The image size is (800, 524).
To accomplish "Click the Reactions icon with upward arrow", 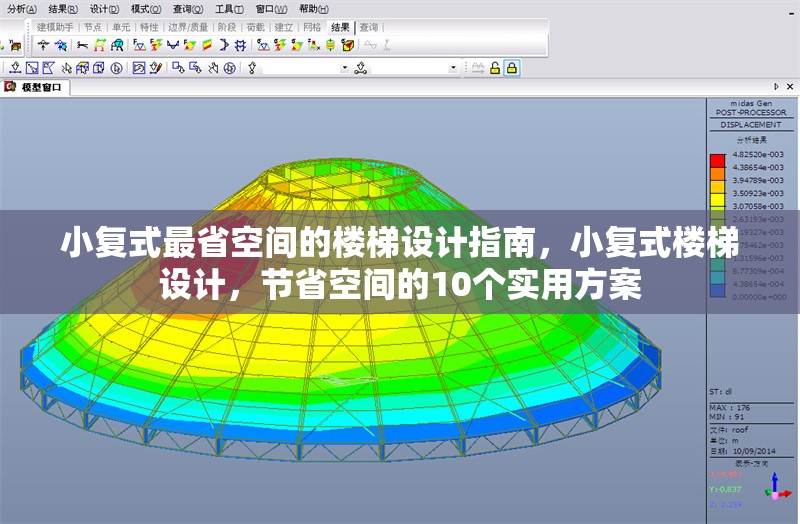I will coord(44,45).
